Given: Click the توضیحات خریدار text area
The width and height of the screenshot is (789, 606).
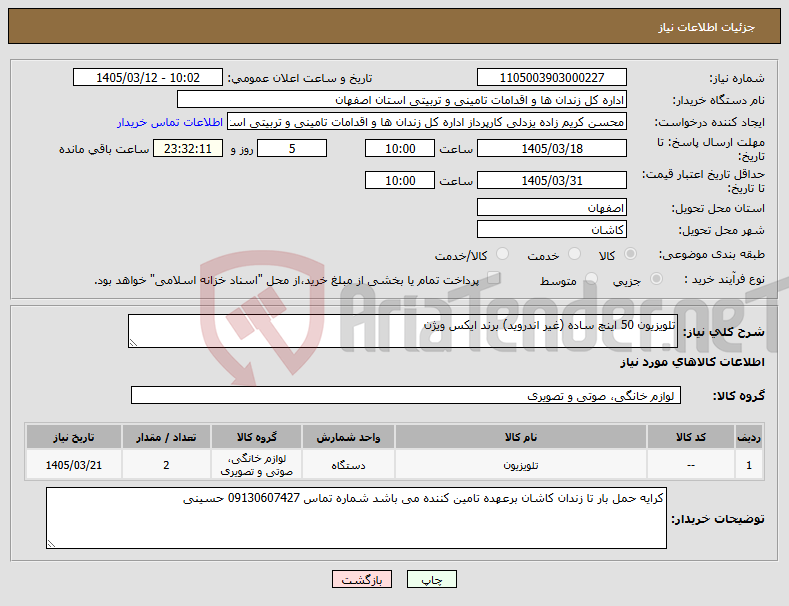Looking at the screenshot, I should tap(356, 518).
